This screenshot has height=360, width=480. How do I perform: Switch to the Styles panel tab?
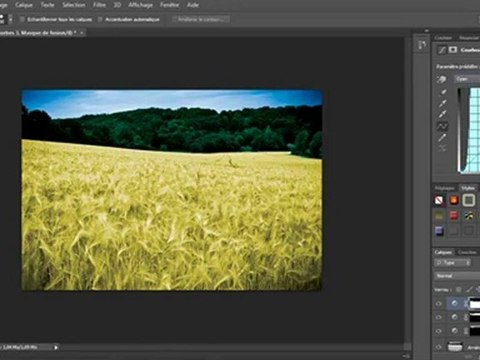[x=468, y=188]
